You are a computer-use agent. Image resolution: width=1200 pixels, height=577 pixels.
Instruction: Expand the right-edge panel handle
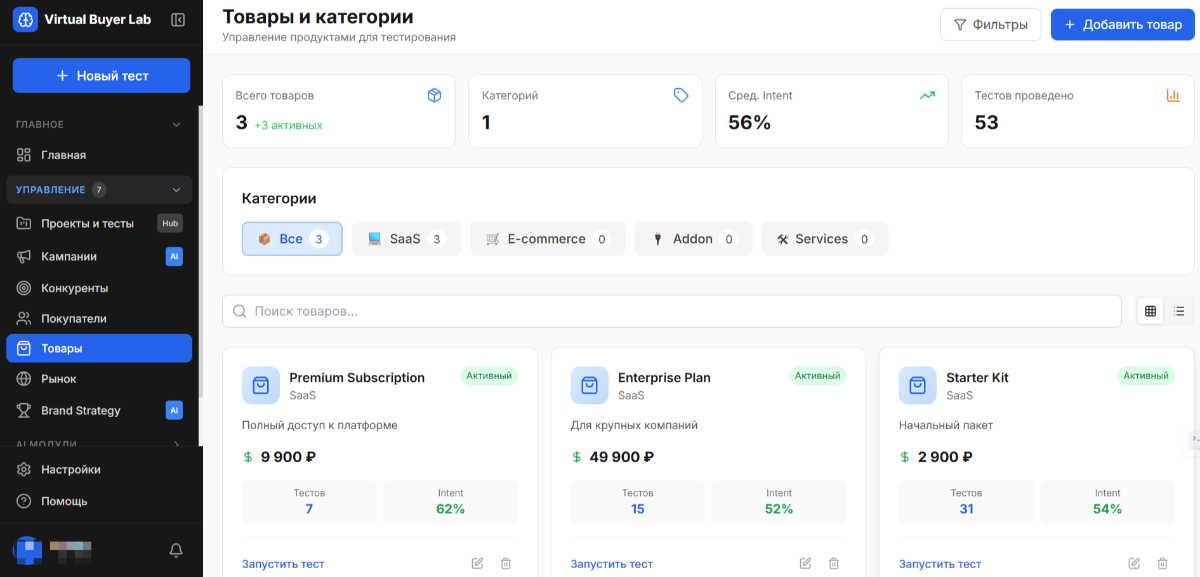click(1194, 439)
